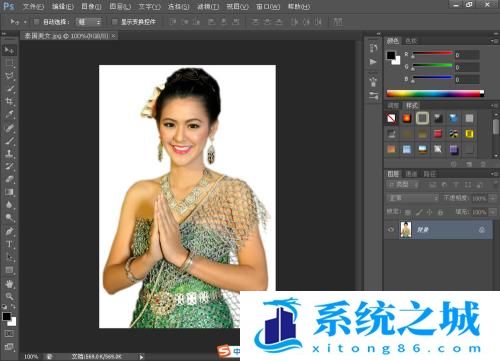This screenshot has height=361, width=500.
Task: Select the Move tool in the toolbox
Action: click(x=9, y=50)
